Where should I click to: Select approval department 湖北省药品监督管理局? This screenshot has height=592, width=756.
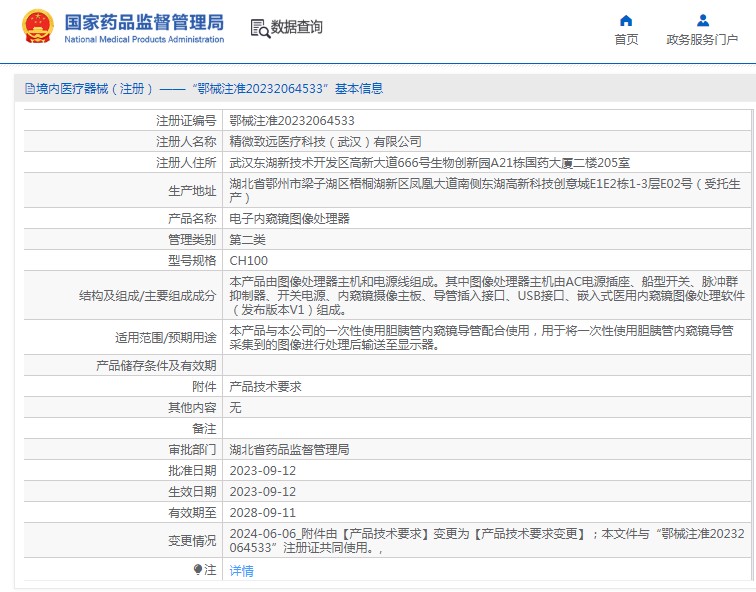[289, 450]
